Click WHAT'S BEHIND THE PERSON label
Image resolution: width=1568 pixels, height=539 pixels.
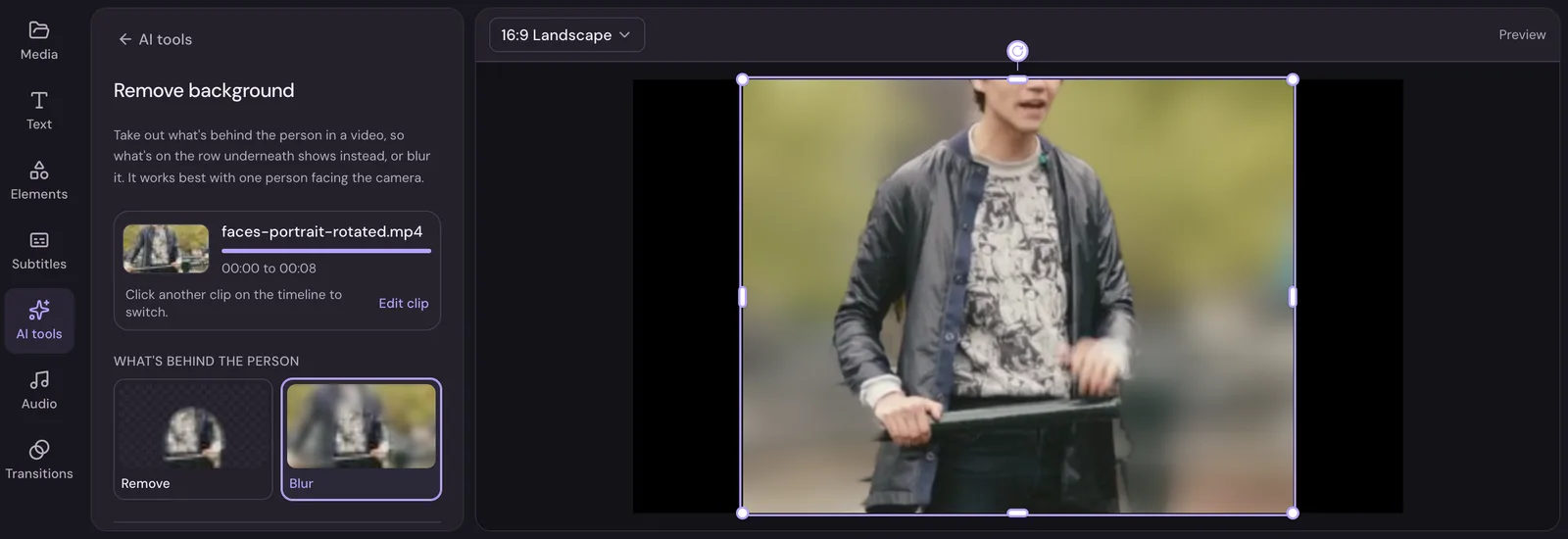tap(206, 361)
